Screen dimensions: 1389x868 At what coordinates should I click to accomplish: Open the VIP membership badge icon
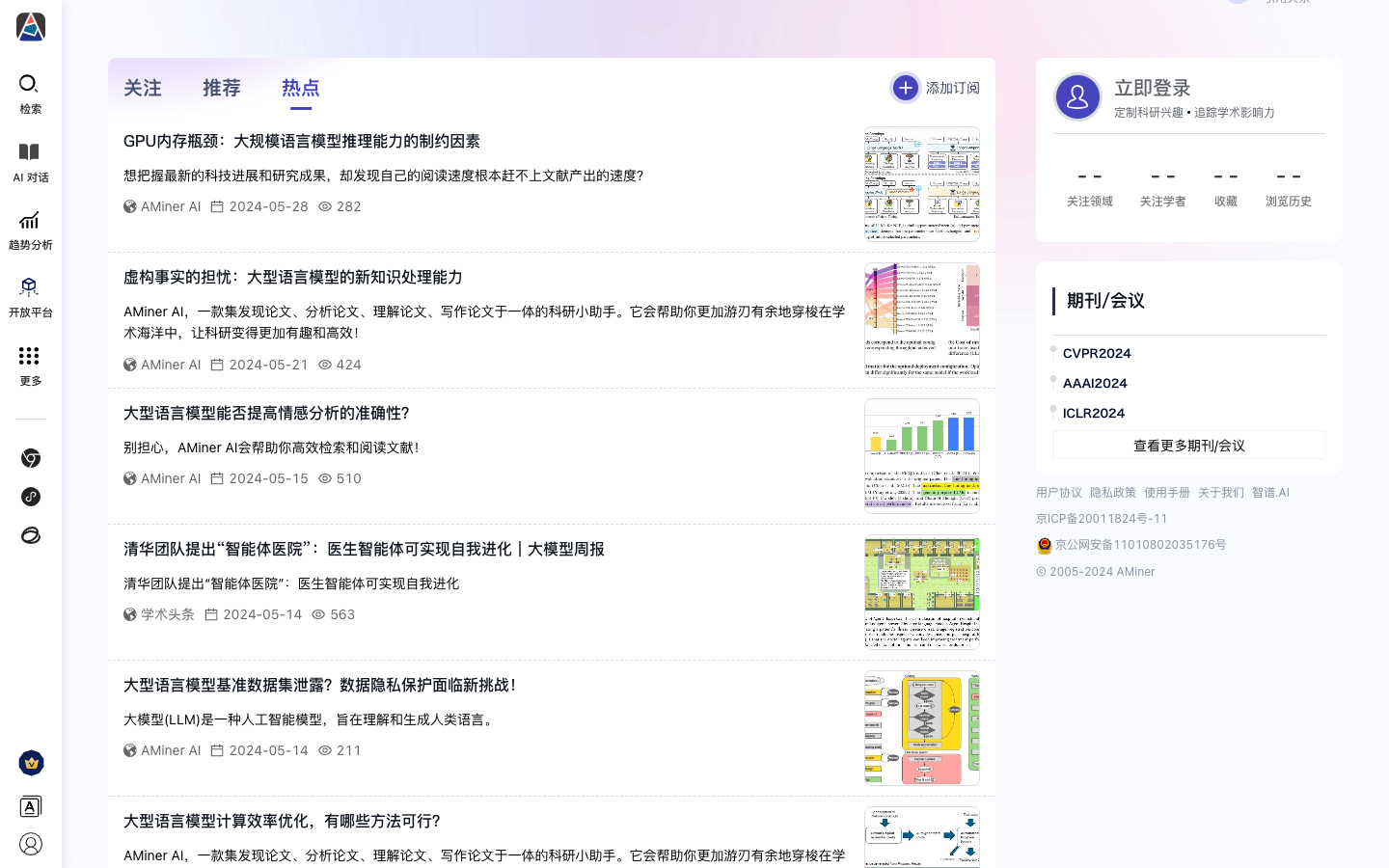31,763
